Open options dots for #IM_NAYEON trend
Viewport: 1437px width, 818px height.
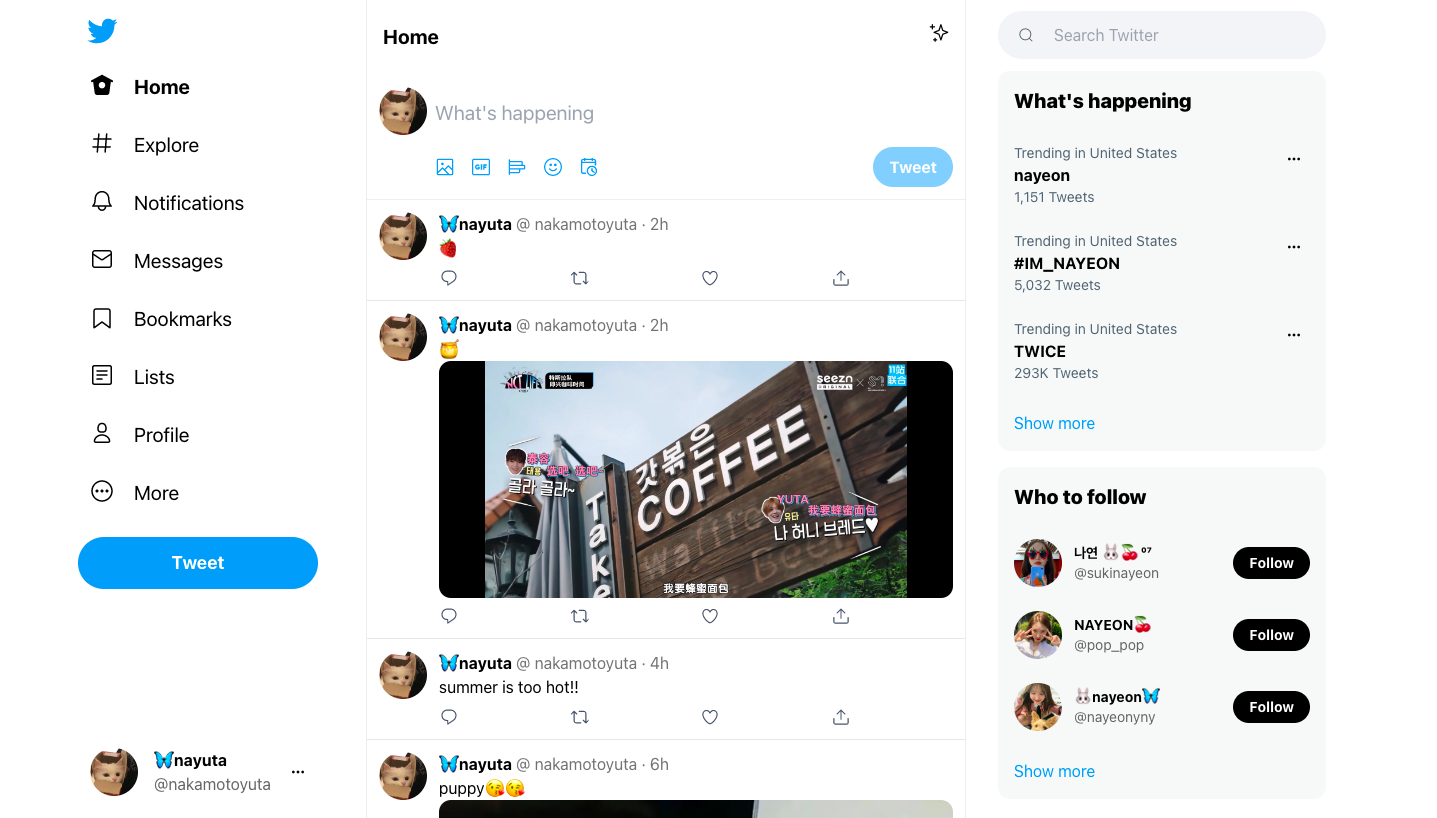[1294, 247]
